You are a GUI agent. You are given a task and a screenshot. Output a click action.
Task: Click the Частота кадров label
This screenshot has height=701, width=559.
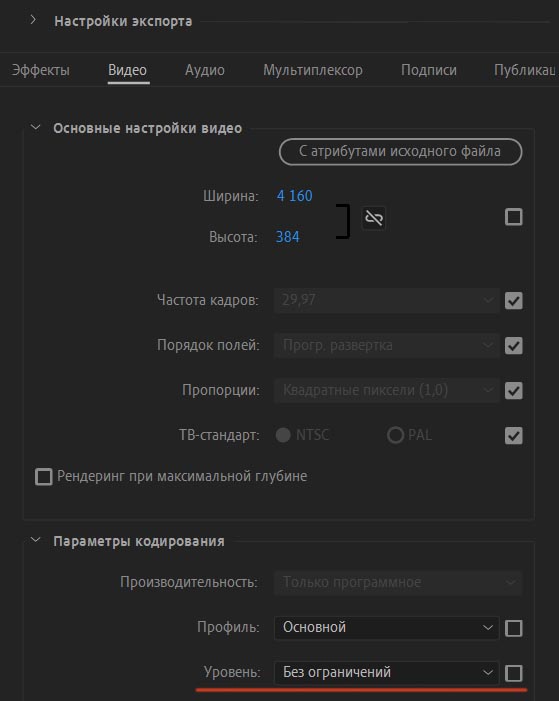[x=208, y=300]
